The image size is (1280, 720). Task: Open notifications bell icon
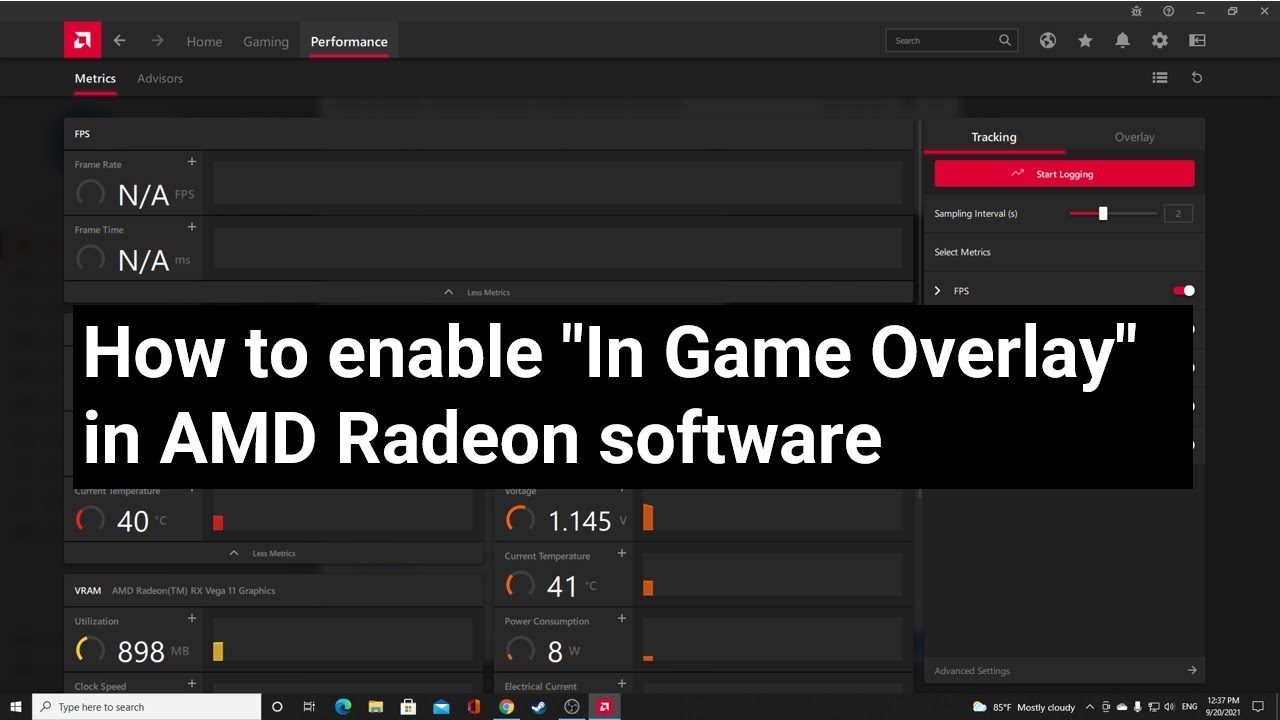1123,41
